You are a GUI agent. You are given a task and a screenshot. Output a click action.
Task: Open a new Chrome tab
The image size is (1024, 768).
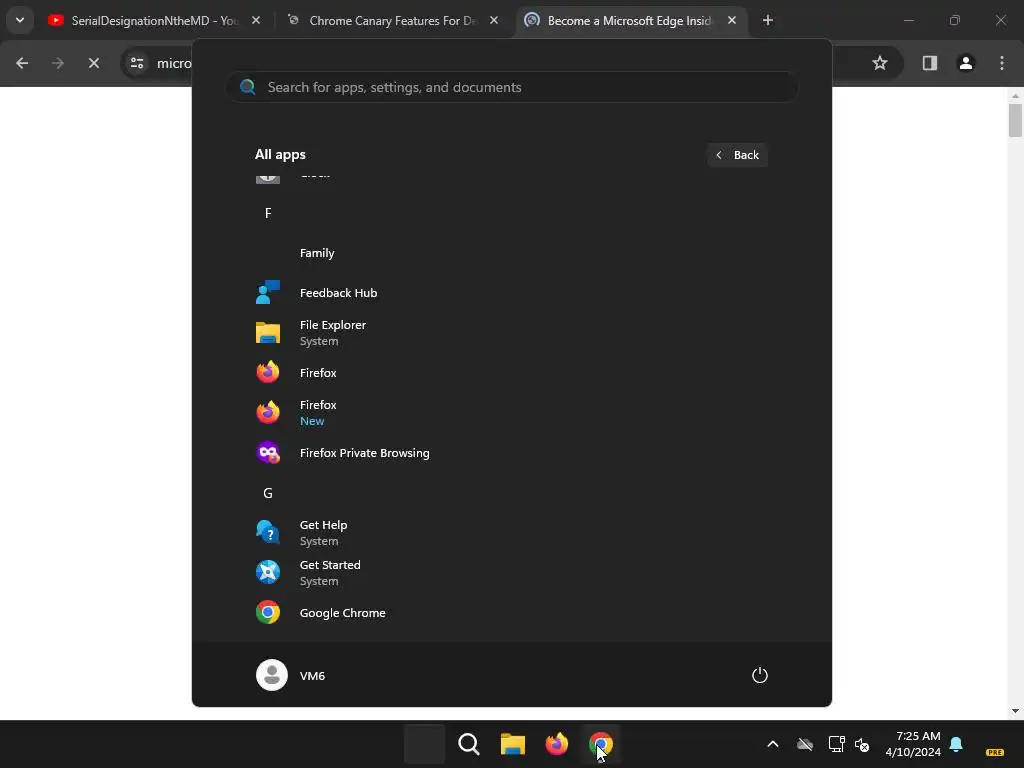click(x=768, y=20)
